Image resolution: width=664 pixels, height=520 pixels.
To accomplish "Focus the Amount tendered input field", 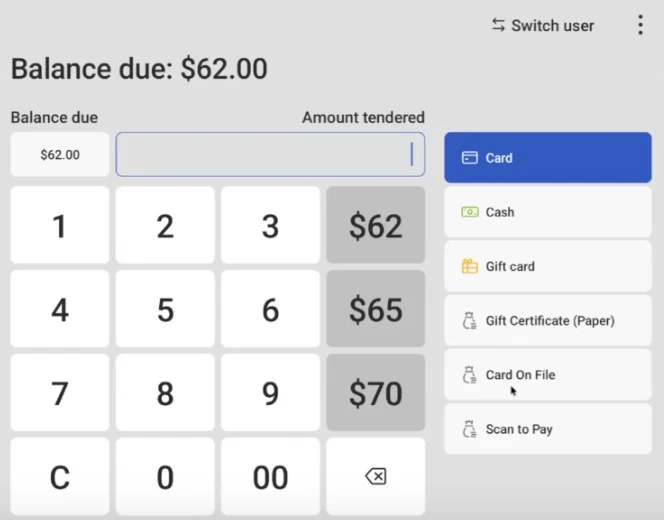I will click(270, 154).
